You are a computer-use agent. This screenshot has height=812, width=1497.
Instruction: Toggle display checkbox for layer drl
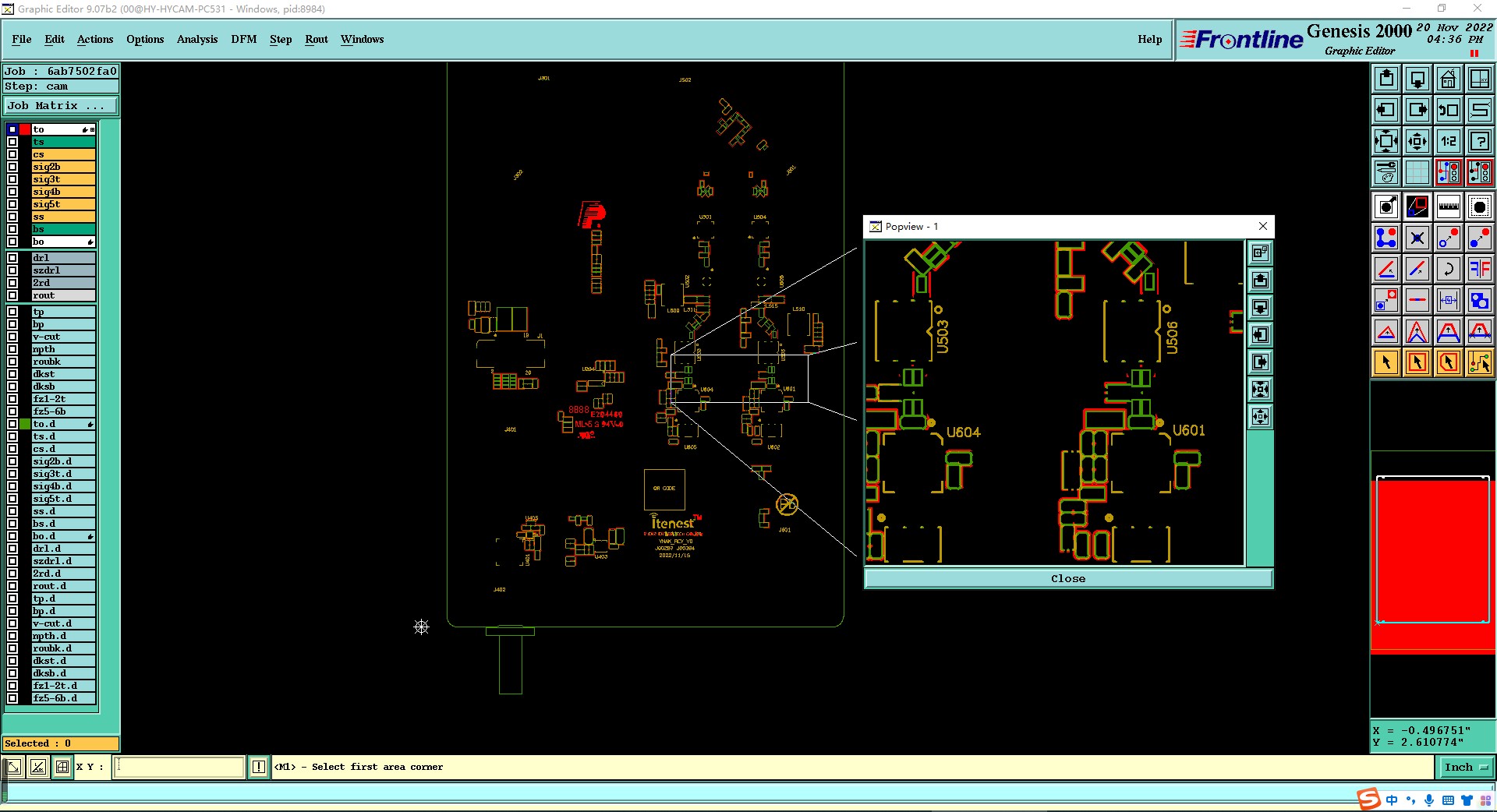coord(12,258)
